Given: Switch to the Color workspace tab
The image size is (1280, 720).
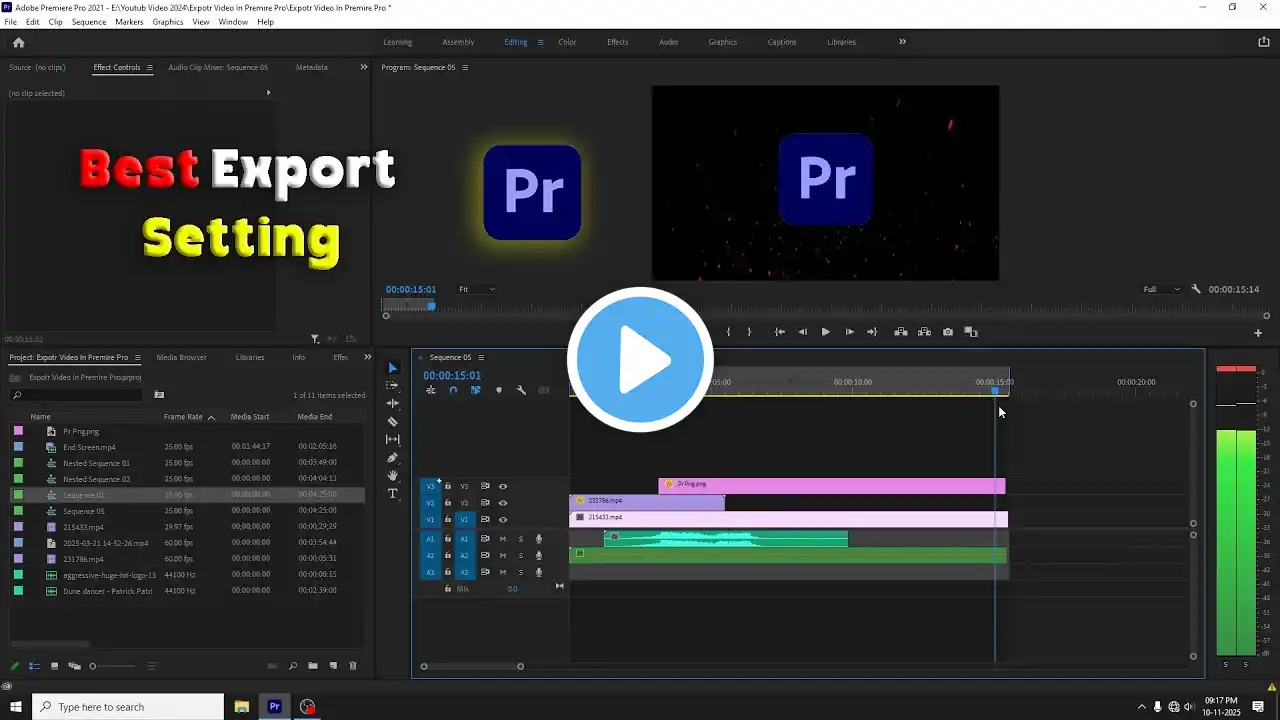Looking at the screenshot, I should click(x=567, y=42).
